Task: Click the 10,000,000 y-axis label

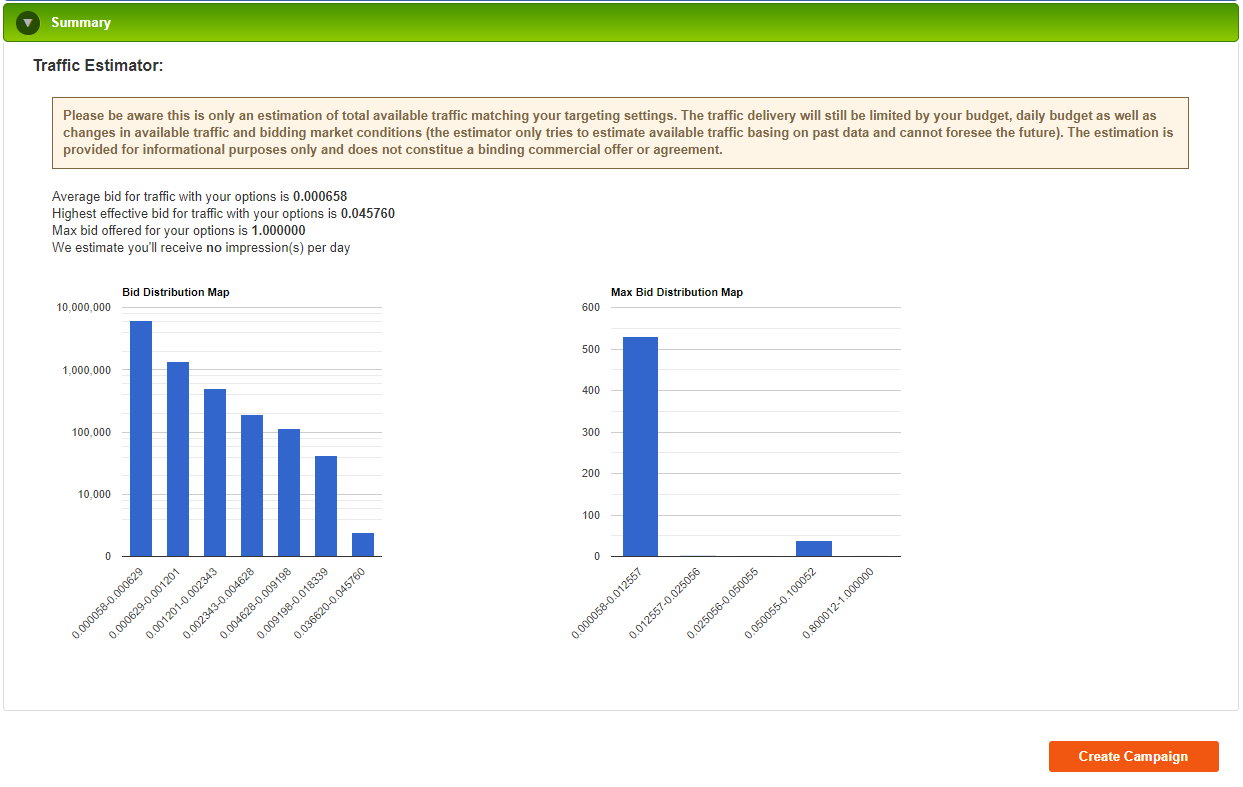Action: (83, 308)
